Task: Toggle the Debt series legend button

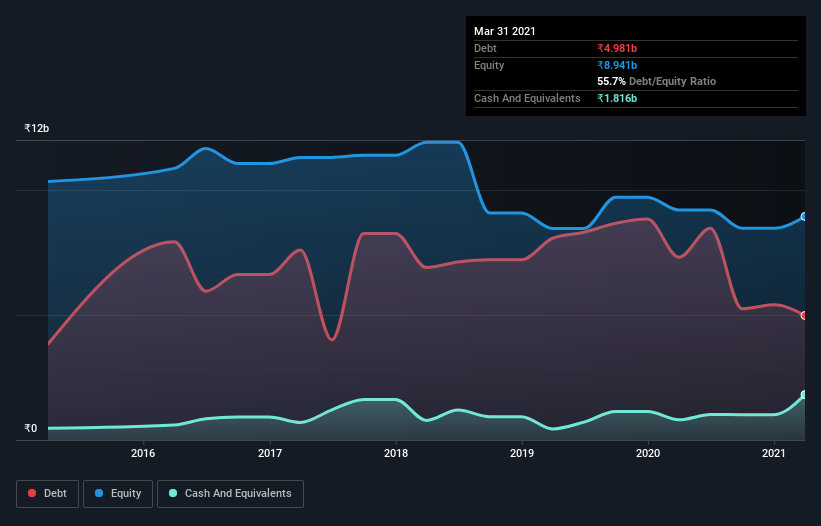Action: (x=48, y=494)
